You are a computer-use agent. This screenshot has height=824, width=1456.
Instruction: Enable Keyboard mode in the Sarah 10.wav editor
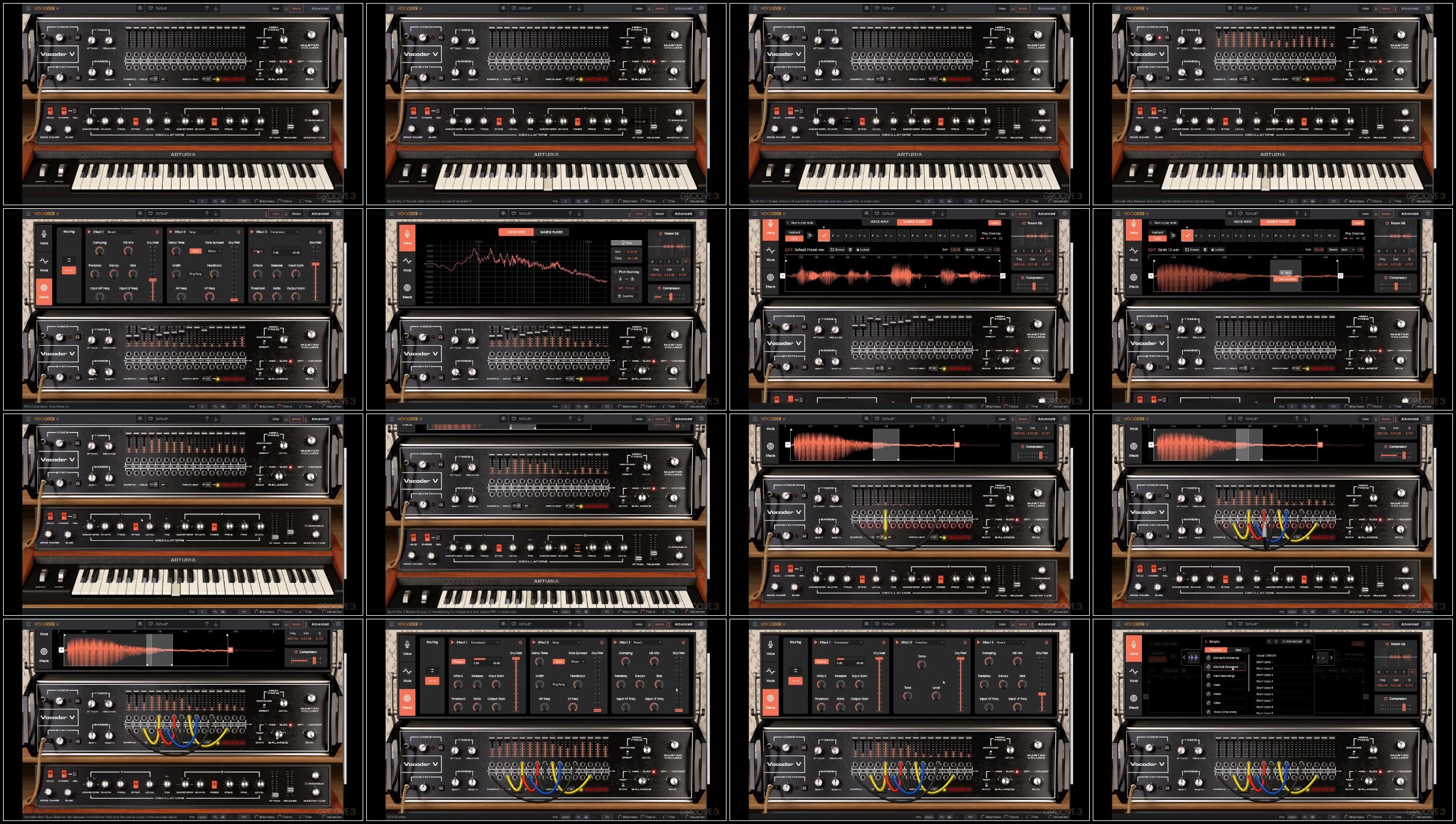click(1158, 232)
